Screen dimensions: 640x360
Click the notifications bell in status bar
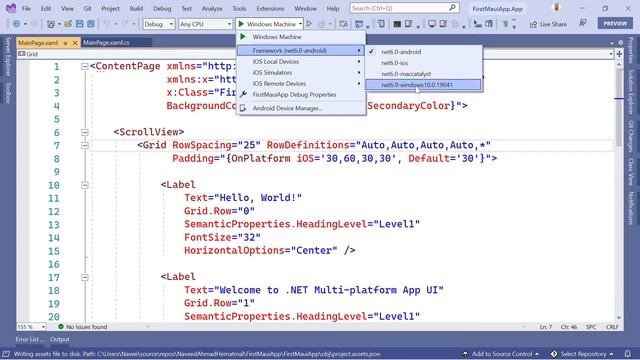(628, 354)
